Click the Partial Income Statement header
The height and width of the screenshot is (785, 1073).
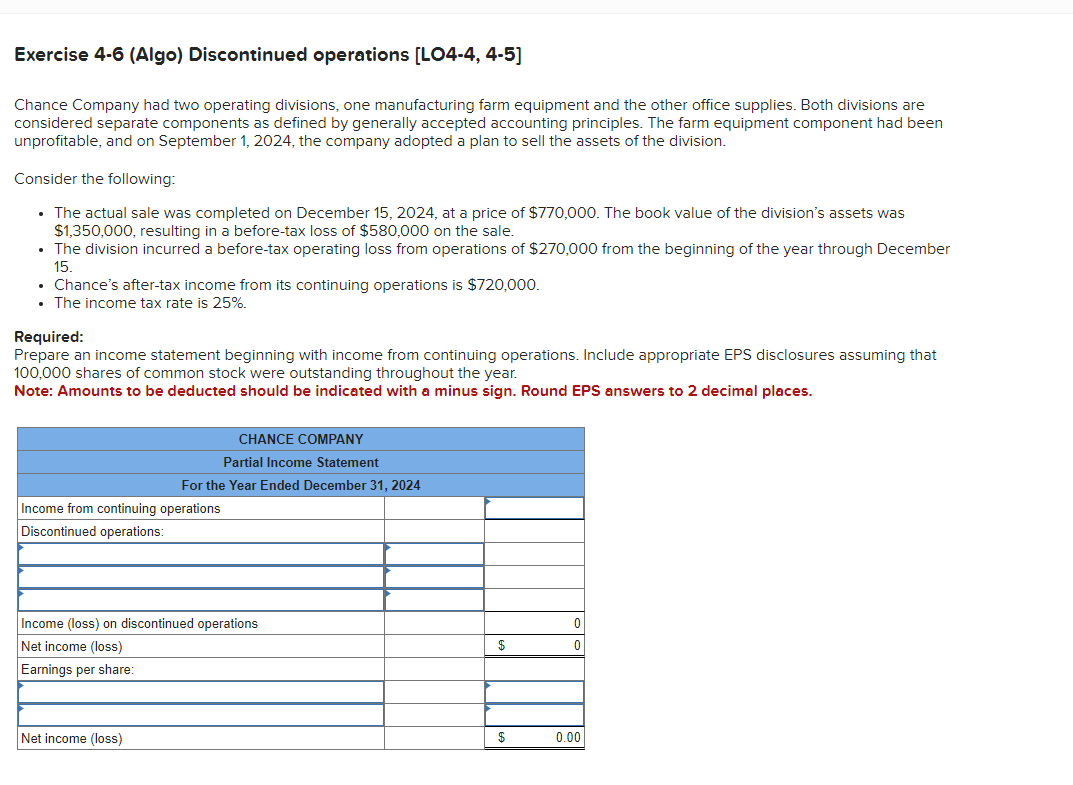pos(300,462)
